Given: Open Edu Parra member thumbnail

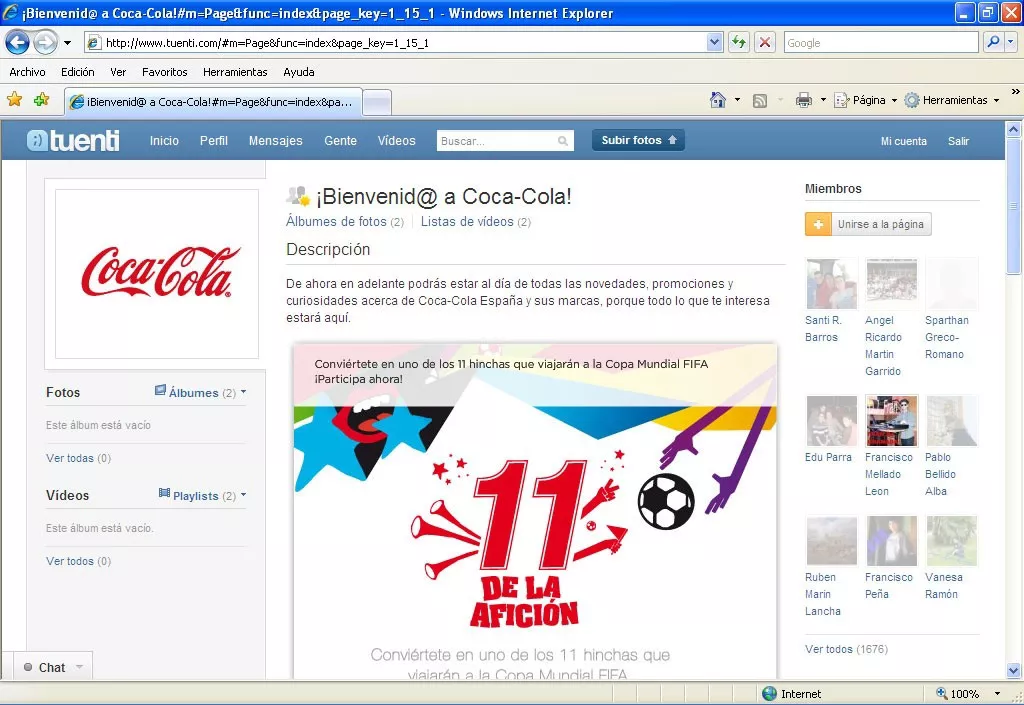Looking at the screenshot, I should click(831, 420).
